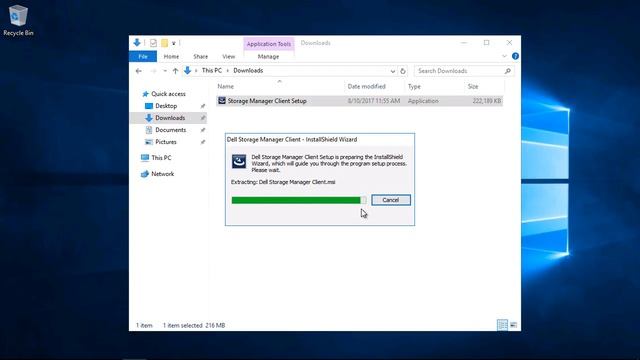Cancel the InstallShield Wizard extraction

pos(391,200)
